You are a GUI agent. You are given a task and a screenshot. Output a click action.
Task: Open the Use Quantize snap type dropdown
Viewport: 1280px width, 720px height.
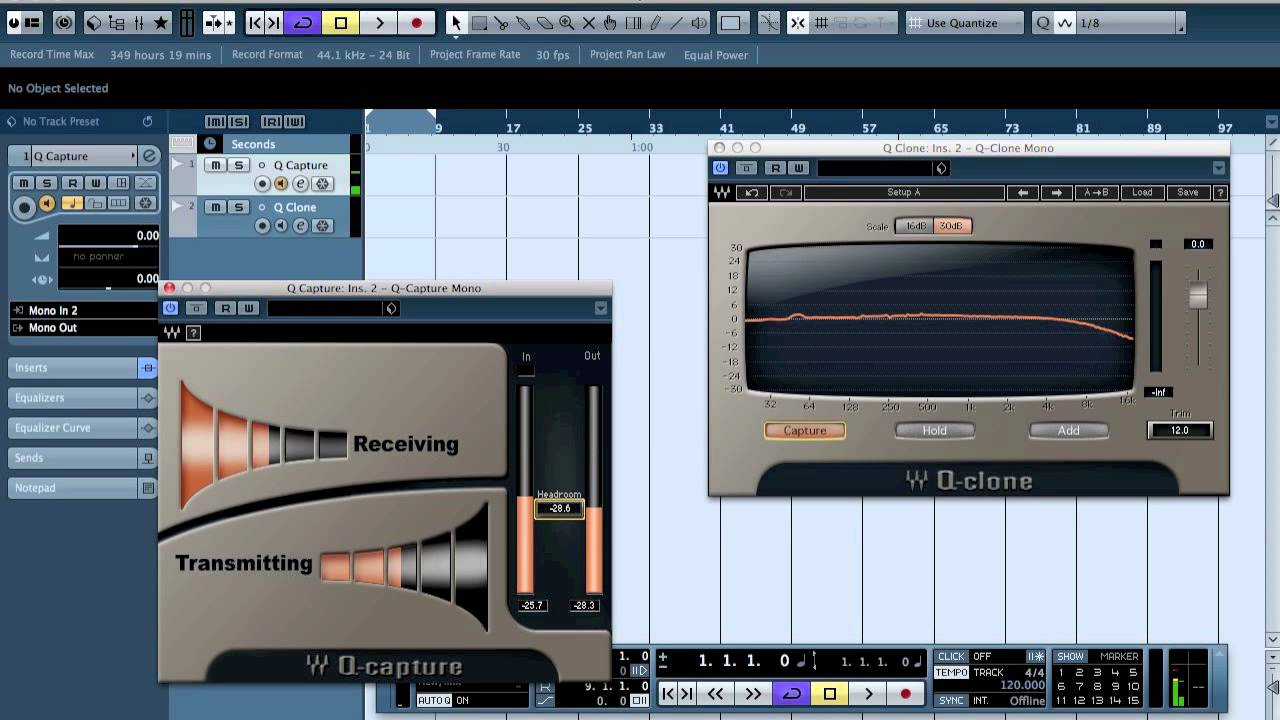[965, 23]
